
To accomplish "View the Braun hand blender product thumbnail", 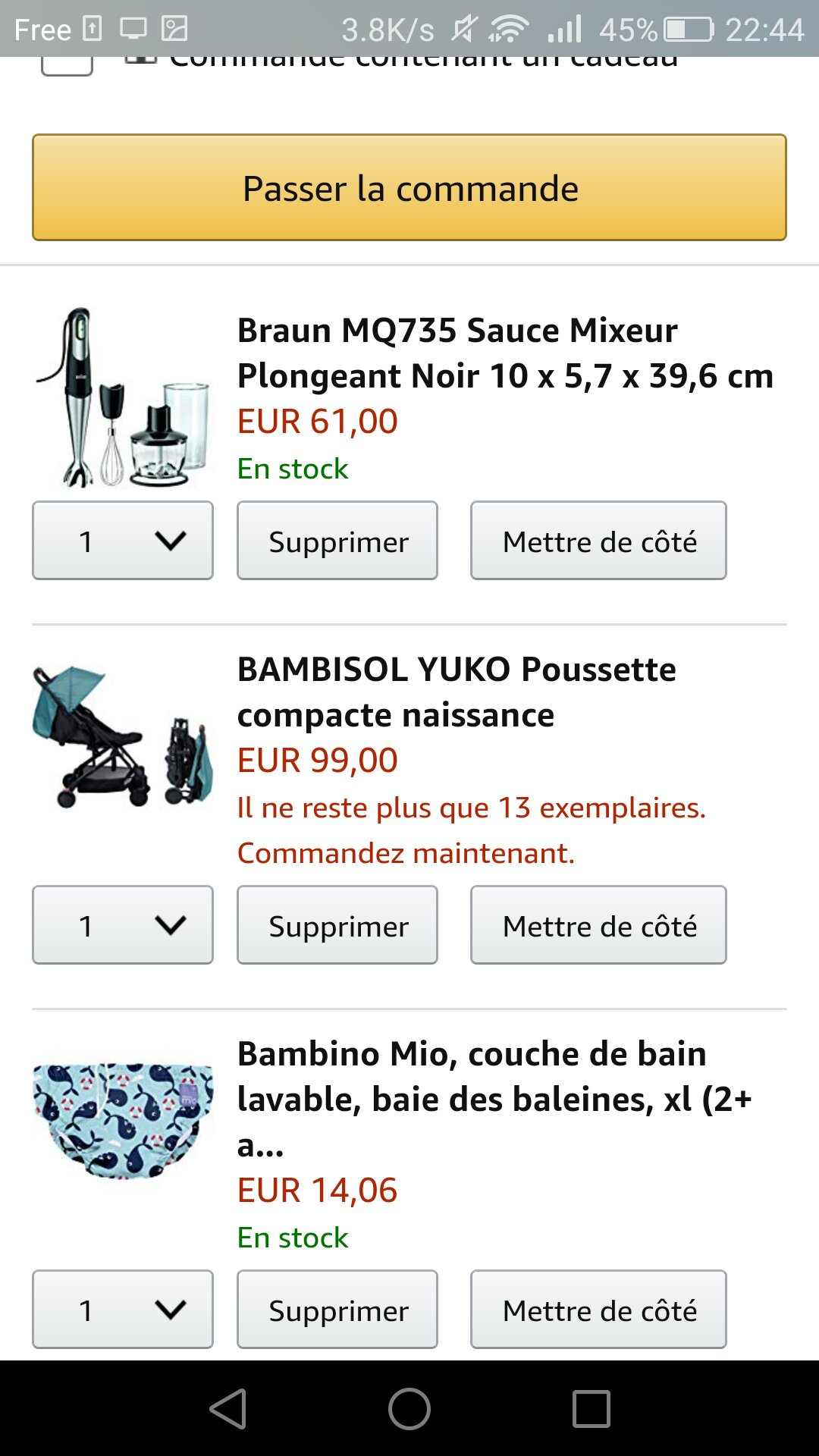I will [123, 397].
